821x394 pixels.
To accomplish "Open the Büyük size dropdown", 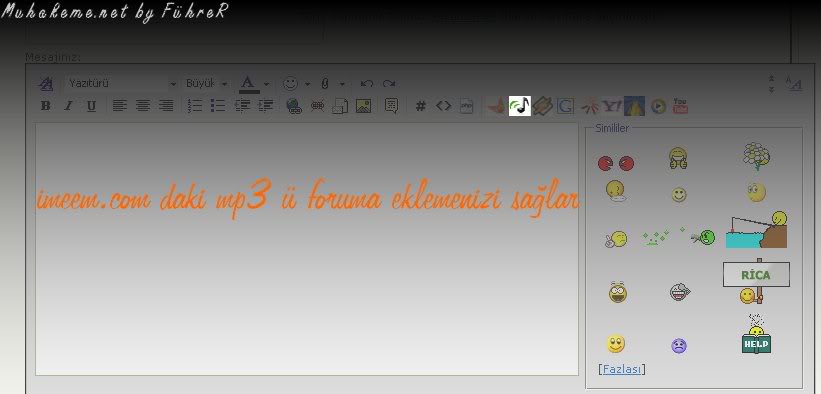I will pyautogui.click(x=206, y=83).
